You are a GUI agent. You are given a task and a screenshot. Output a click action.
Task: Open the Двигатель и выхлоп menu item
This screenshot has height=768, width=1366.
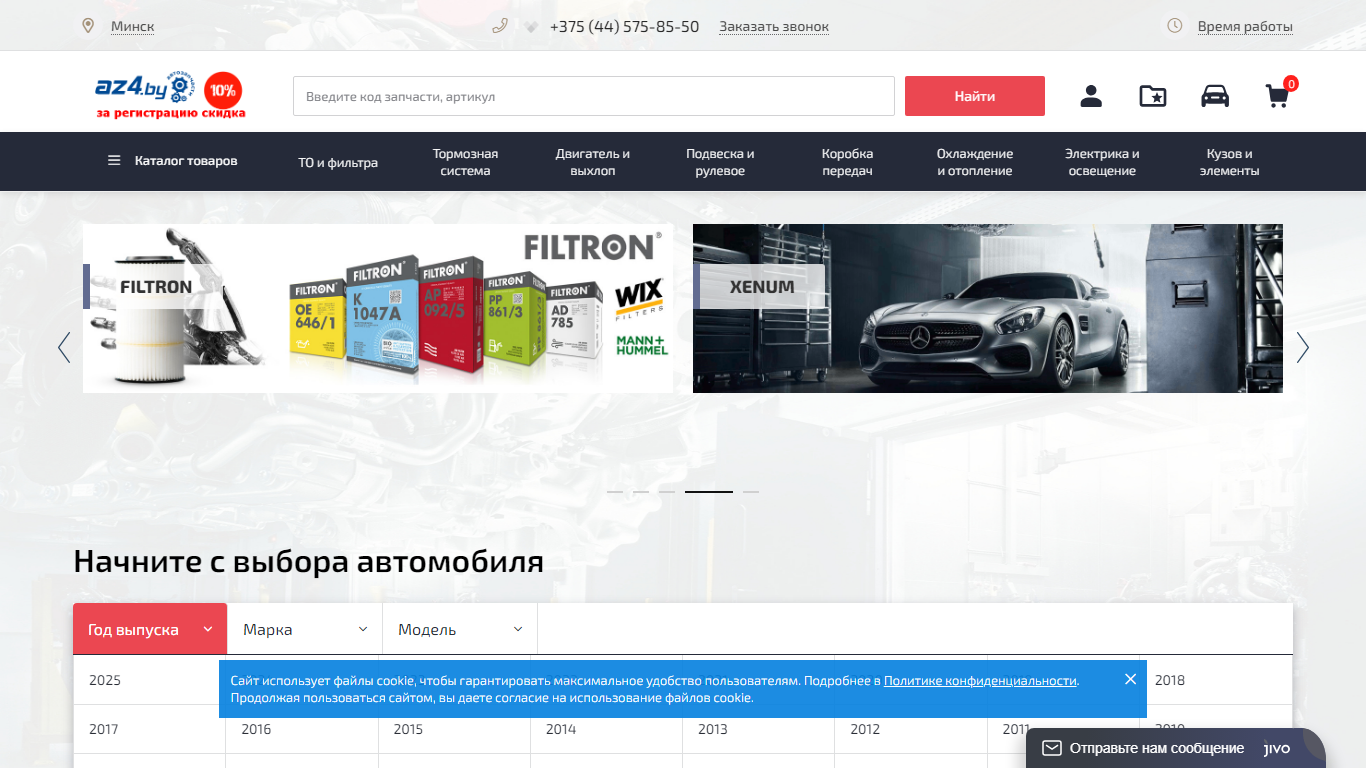(x=593, y=162)
